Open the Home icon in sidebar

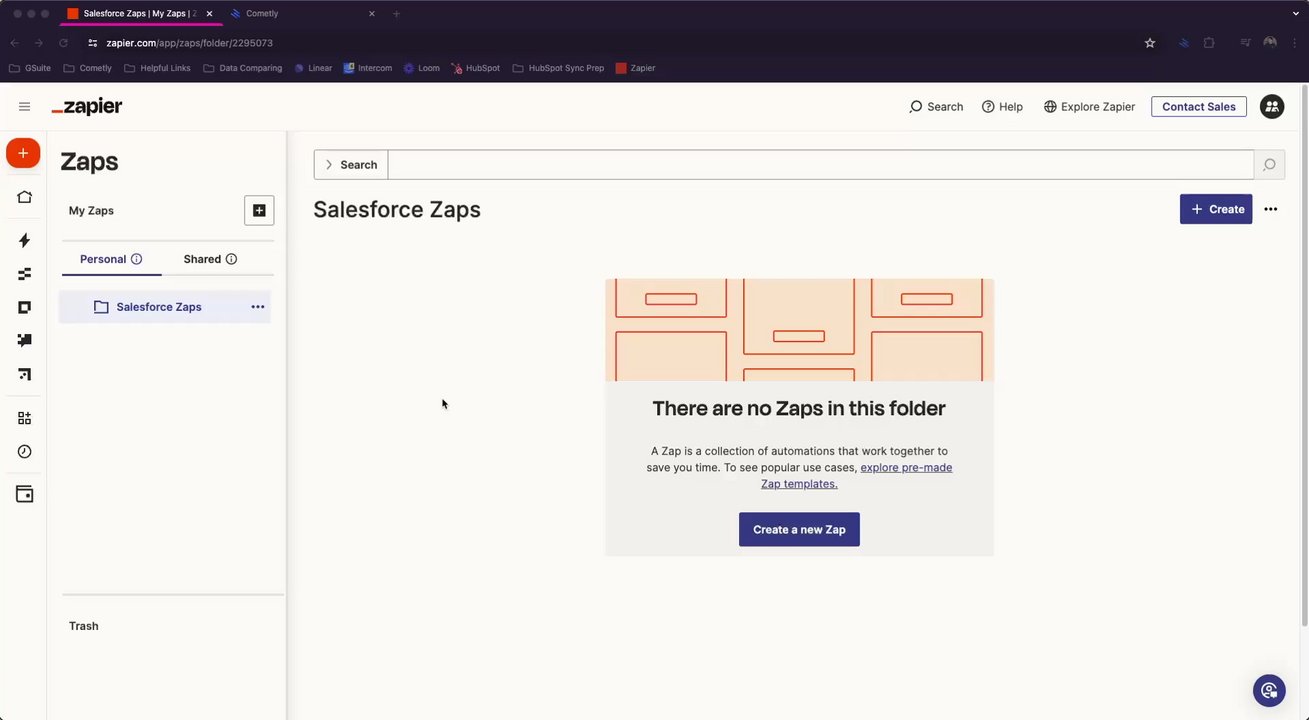click(x=24, y=197)
